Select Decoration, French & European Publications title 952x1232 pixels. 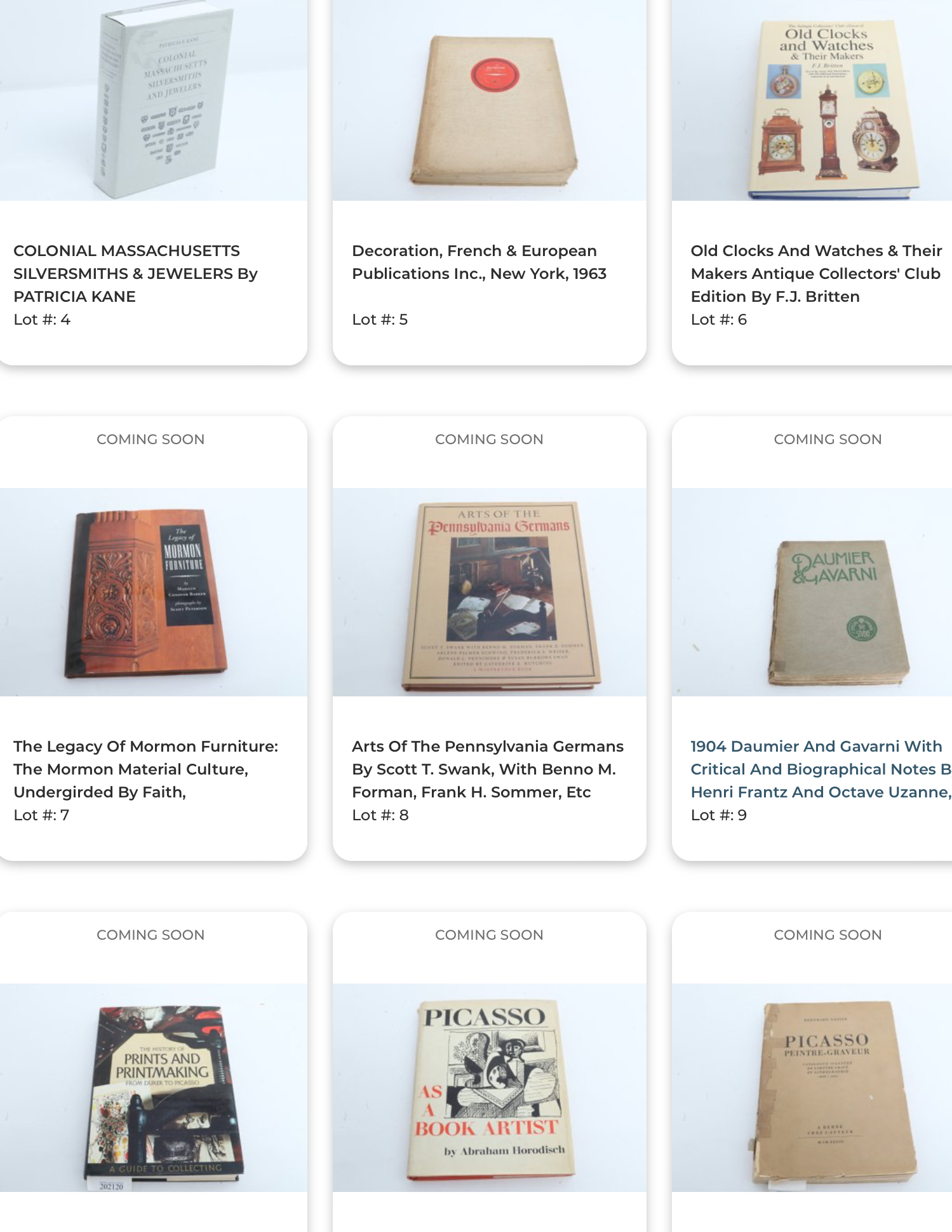click(x=479, y=262)
